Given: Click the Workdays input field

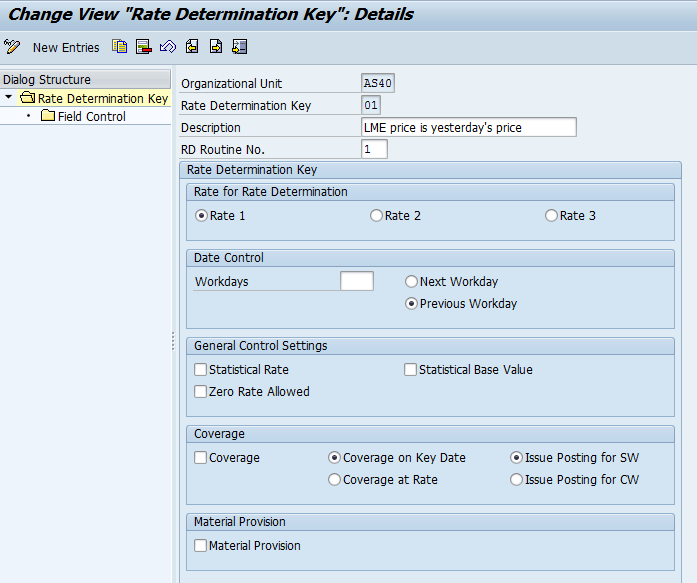Looking at the screenshot, I should click(356, 282).
